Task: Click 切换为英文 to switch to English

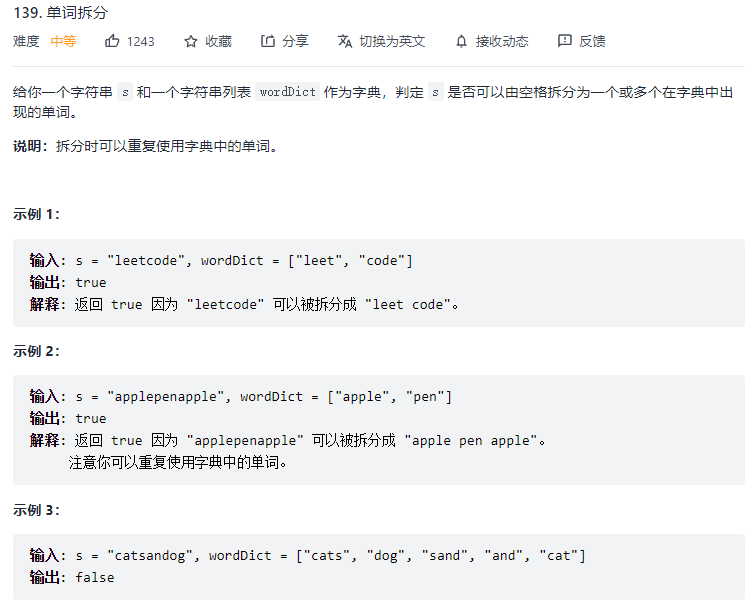Action: 392,41
